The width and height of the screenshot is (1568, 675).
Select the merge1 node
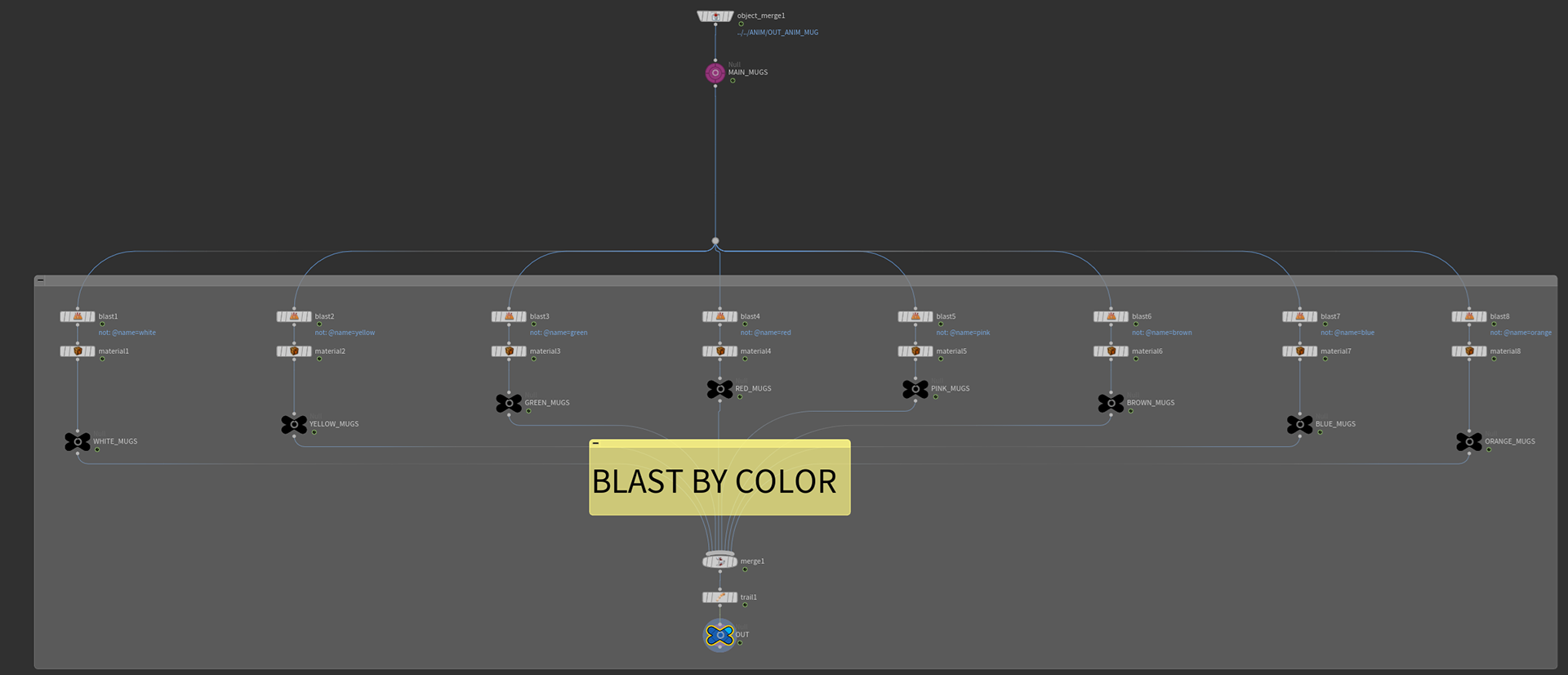pos(719,561)
